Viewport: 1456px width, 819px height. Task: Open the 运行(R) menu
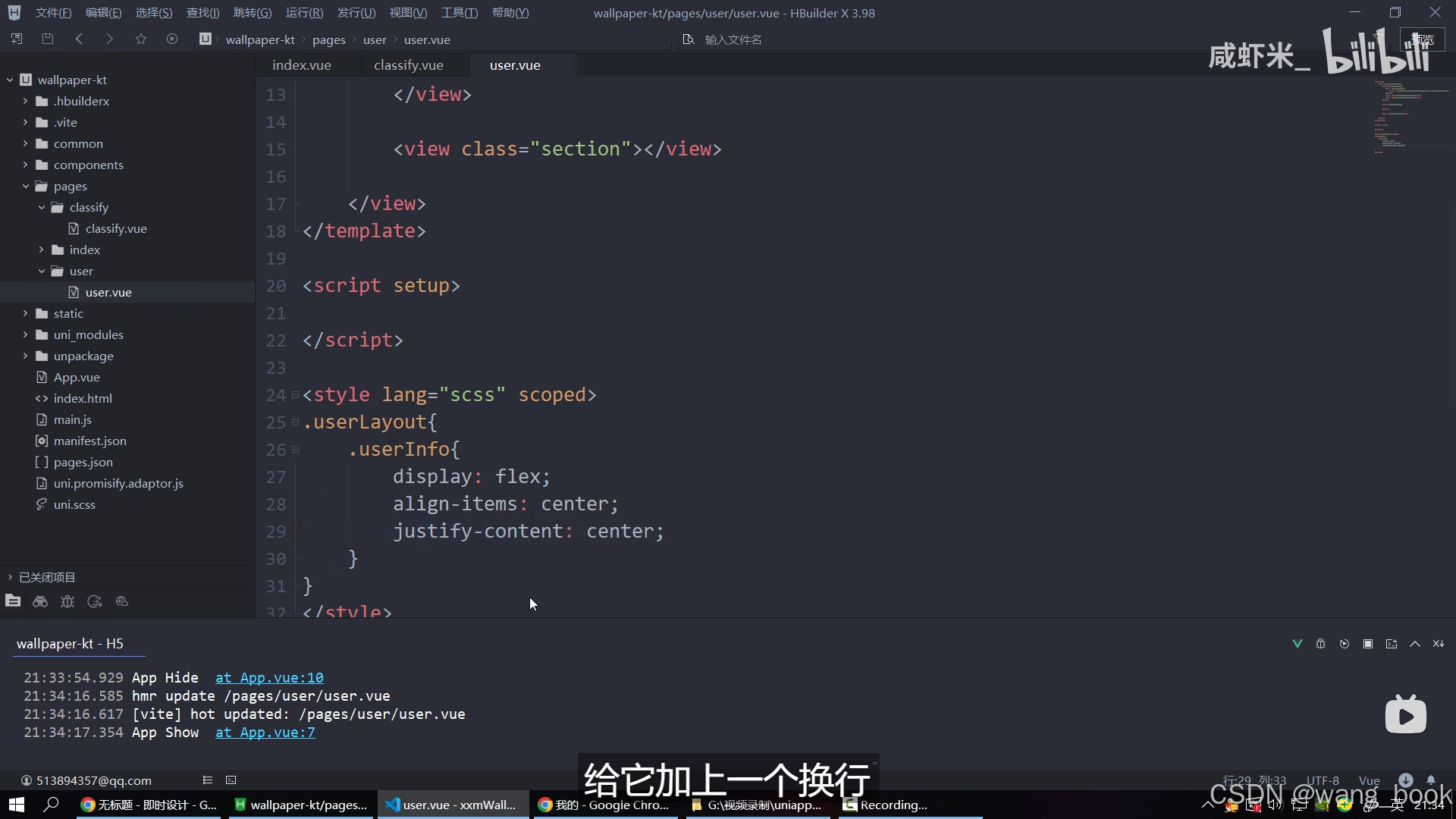(x=304, y=13)
